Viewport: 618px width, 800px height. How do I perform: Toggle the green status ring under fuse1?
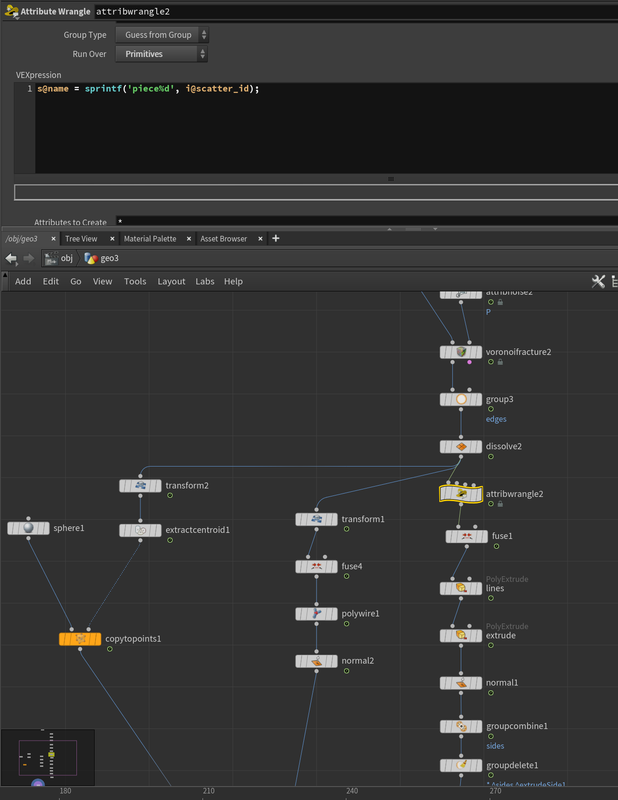496,546
